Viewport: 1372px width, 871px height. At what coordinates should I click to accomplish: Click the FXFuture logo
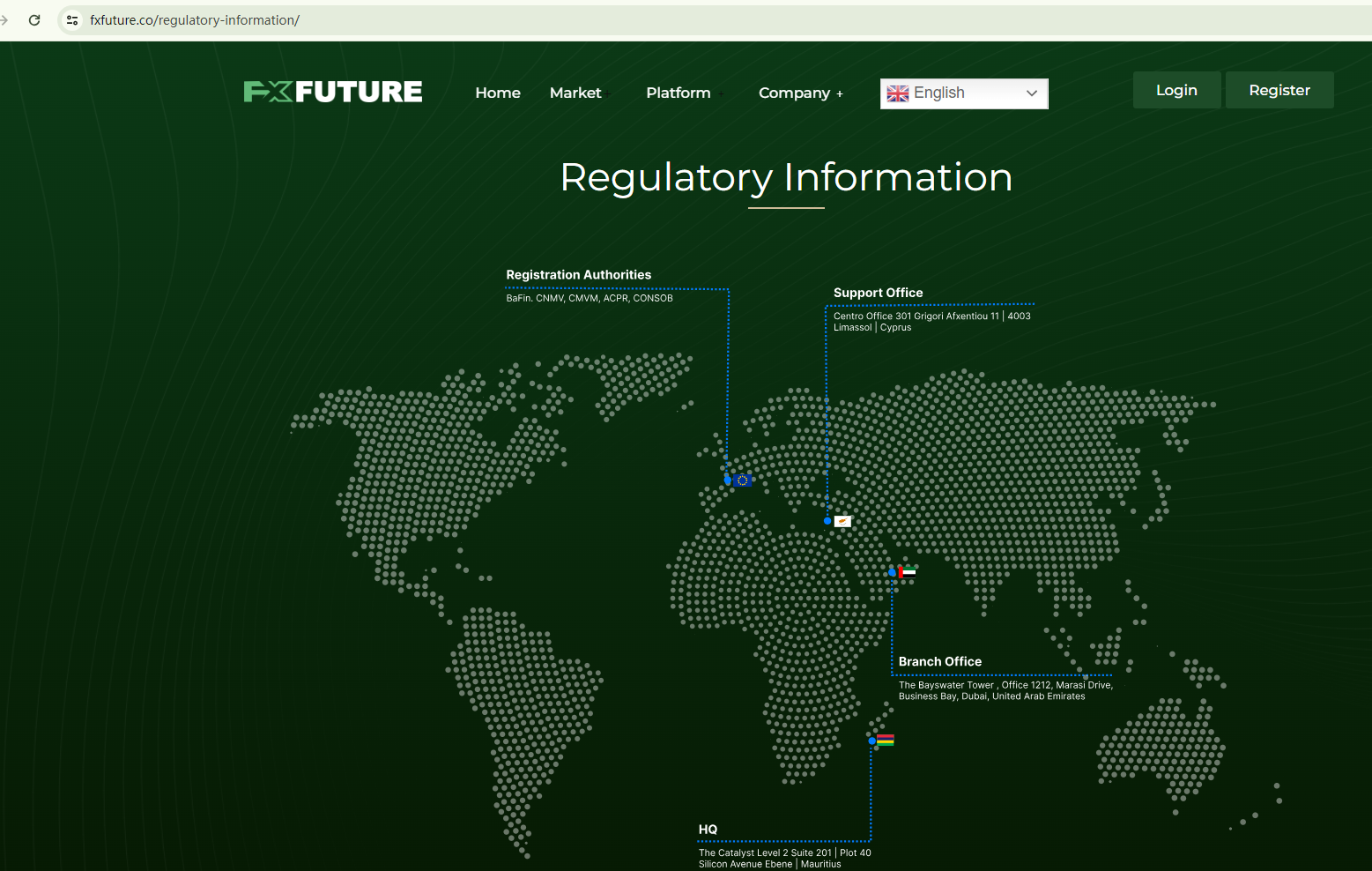tap(332, 92)
